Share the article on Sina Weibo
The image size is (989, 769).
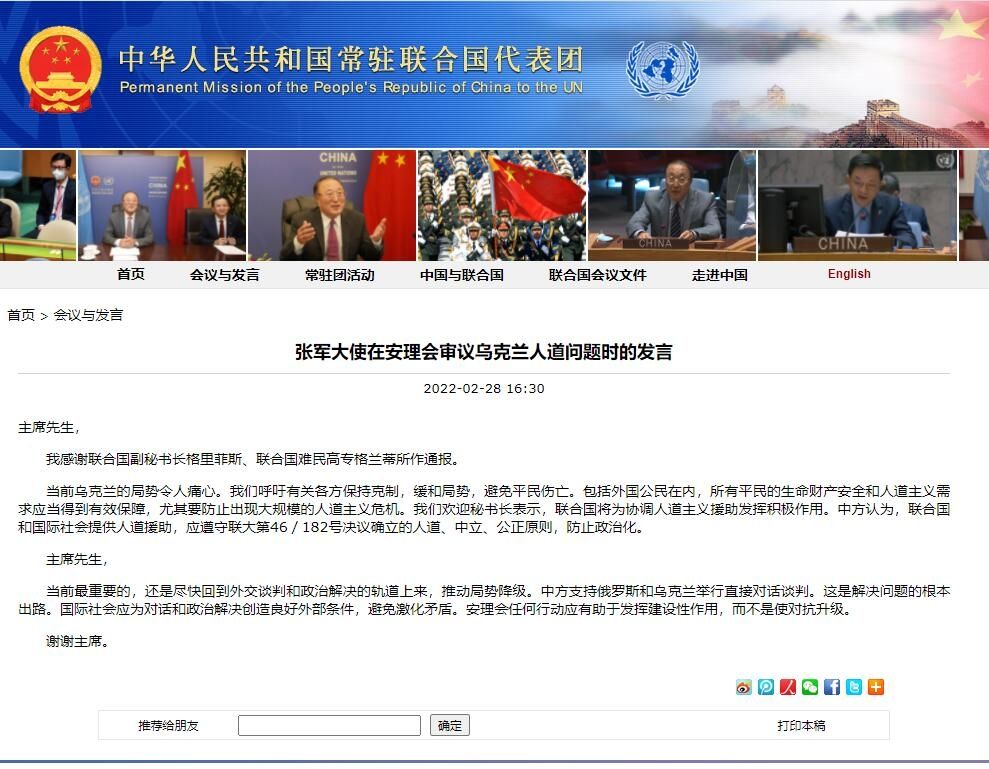(744, 687)
